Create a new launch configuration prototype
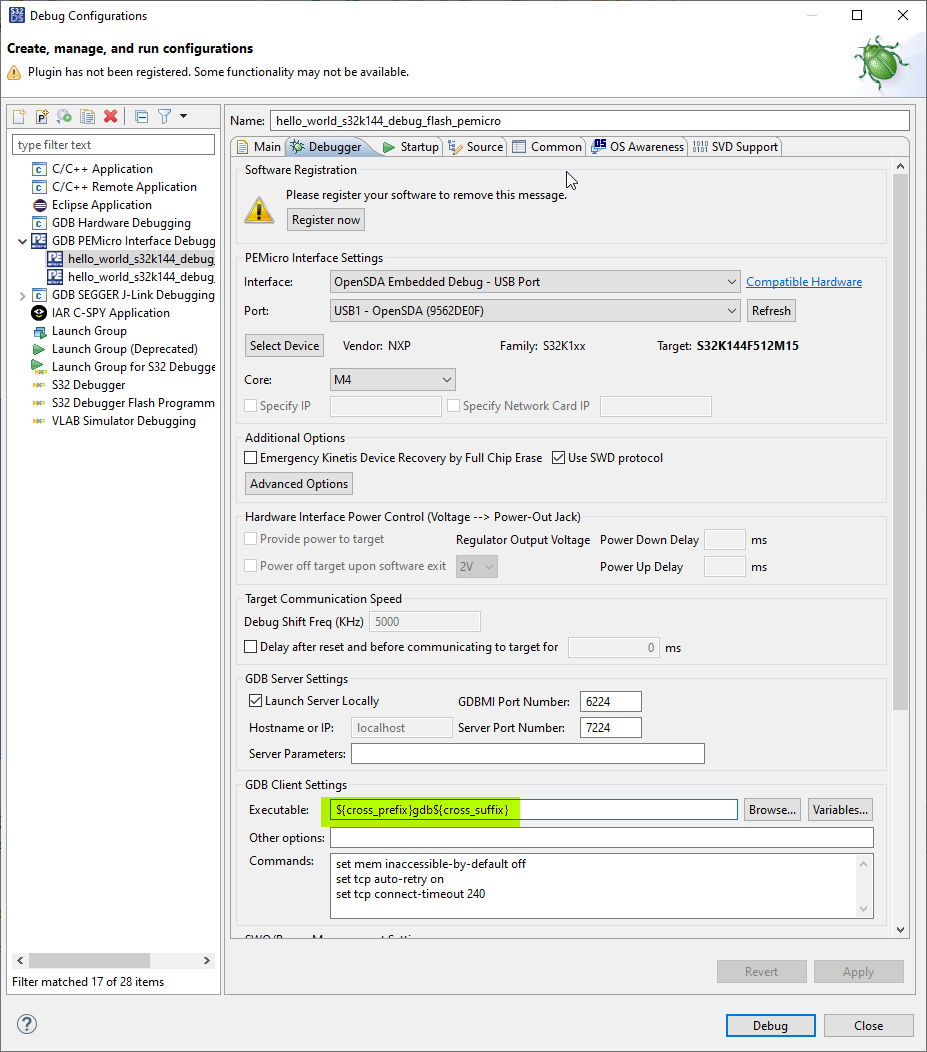 [41, 116]
